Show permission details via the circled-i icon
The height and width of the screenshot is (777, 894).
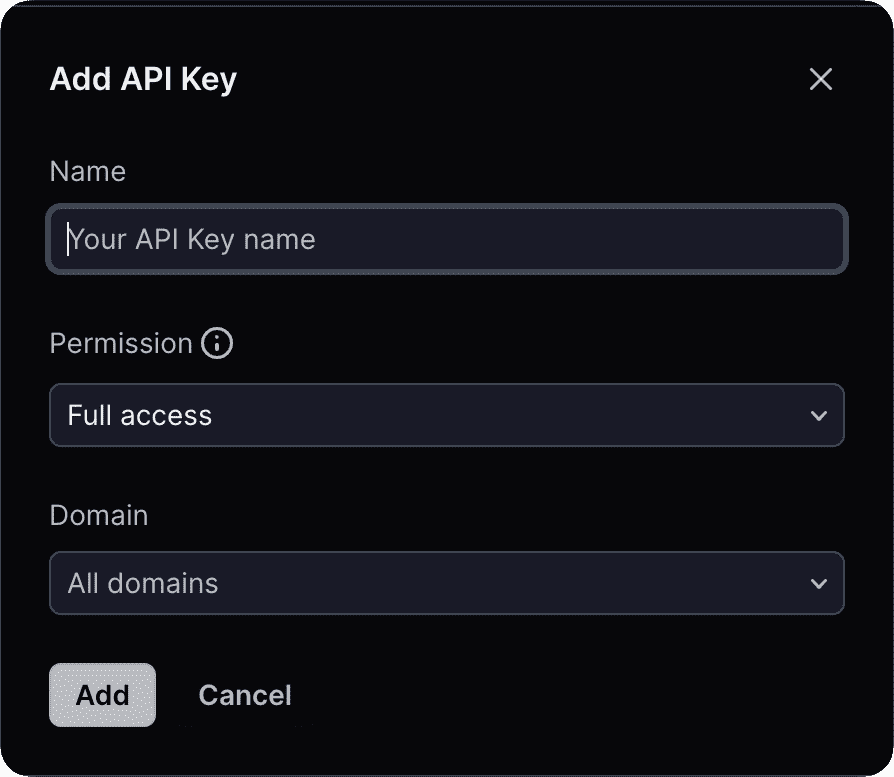[217, 343]
